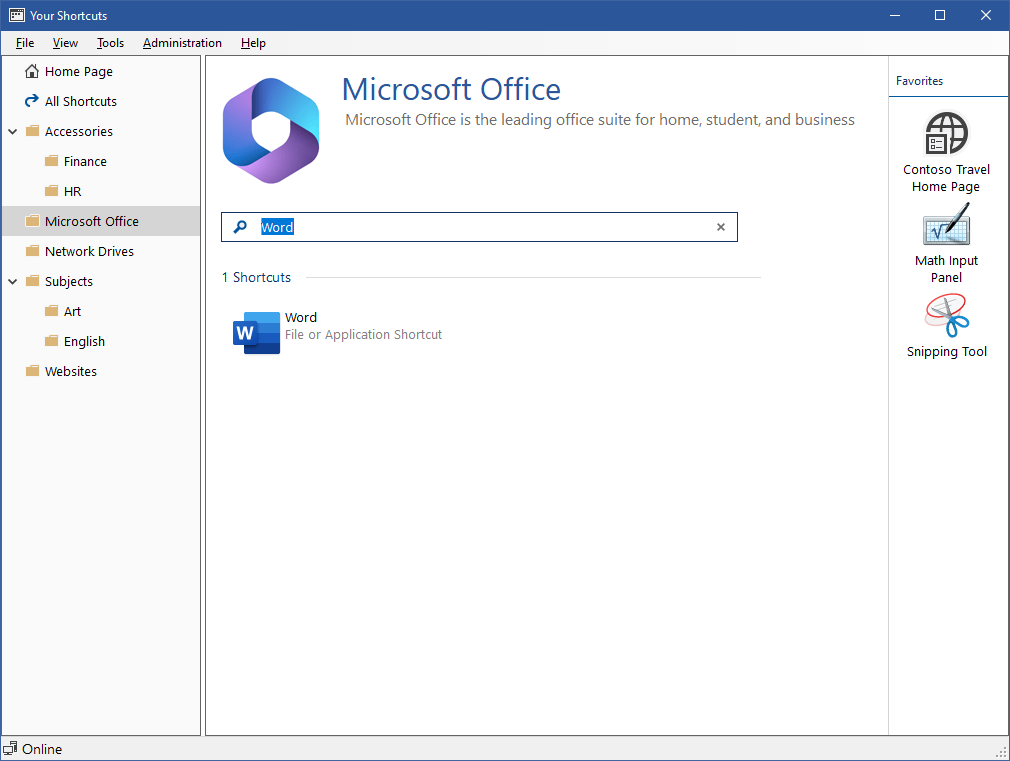Viewport: 1010px width, 761px height.
Task: Select the Network Drives folder
Action: pyautogui.click(x=89, y=251)
